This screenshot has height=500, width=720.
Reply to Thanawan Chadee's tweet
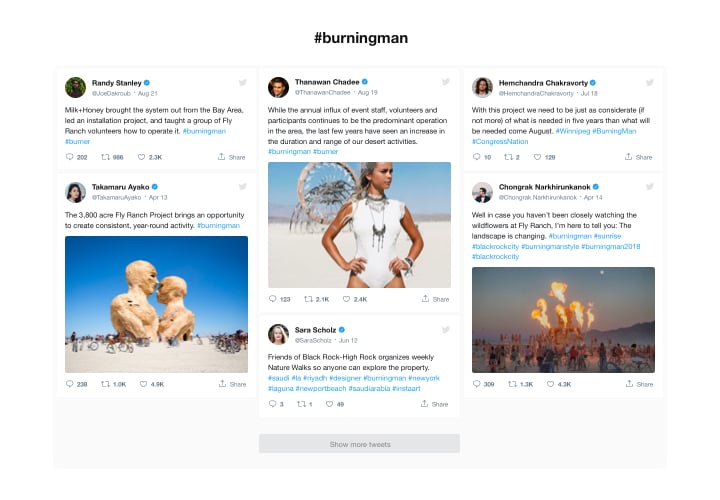click(272, 299)
